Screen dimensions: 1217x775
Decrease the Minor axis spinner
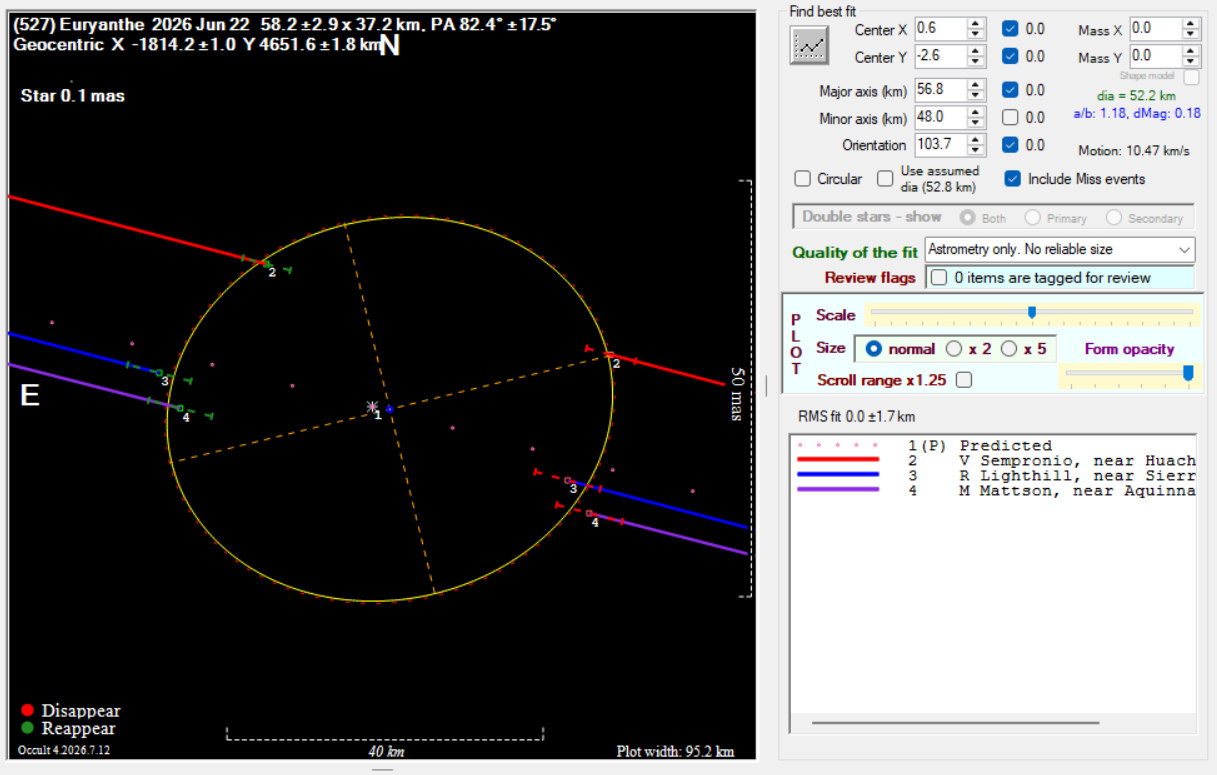[x=976, y=124]
